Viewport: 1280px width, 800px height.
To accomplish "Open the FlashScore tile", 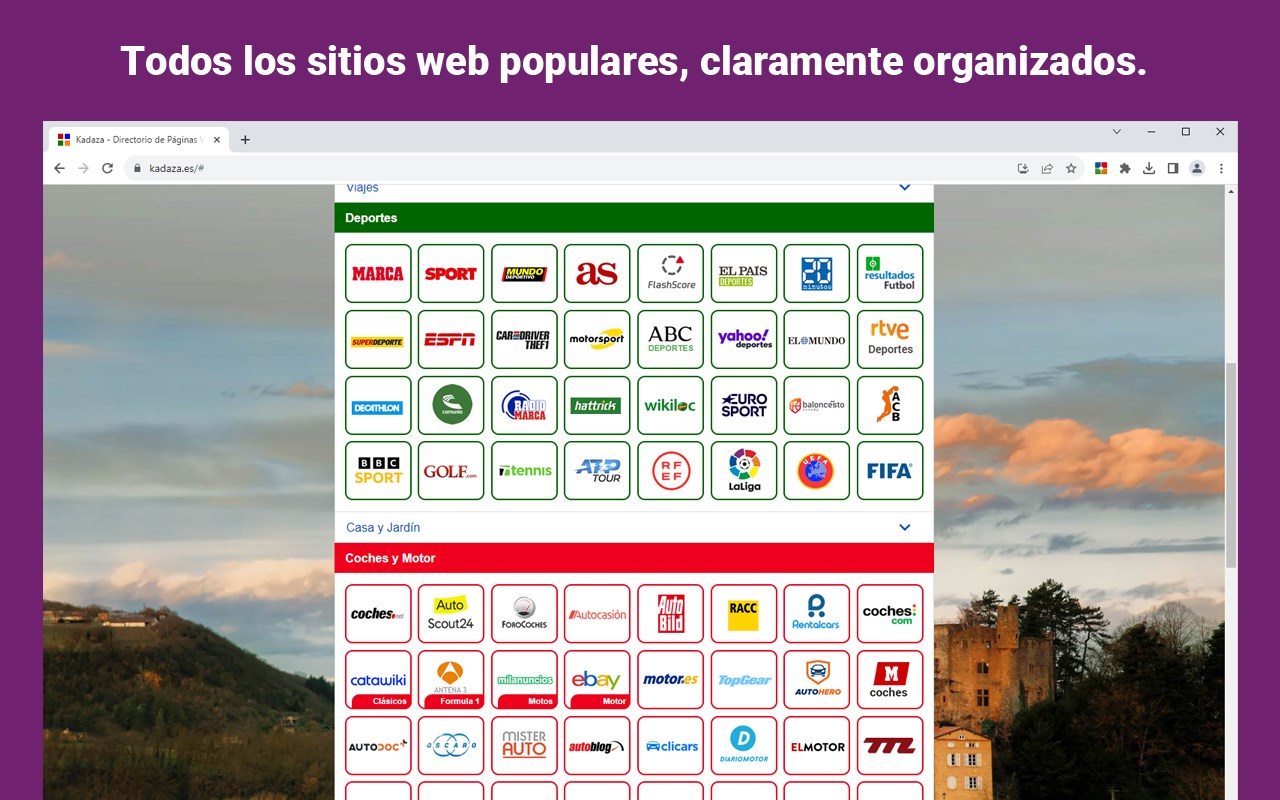I will 671,273.
